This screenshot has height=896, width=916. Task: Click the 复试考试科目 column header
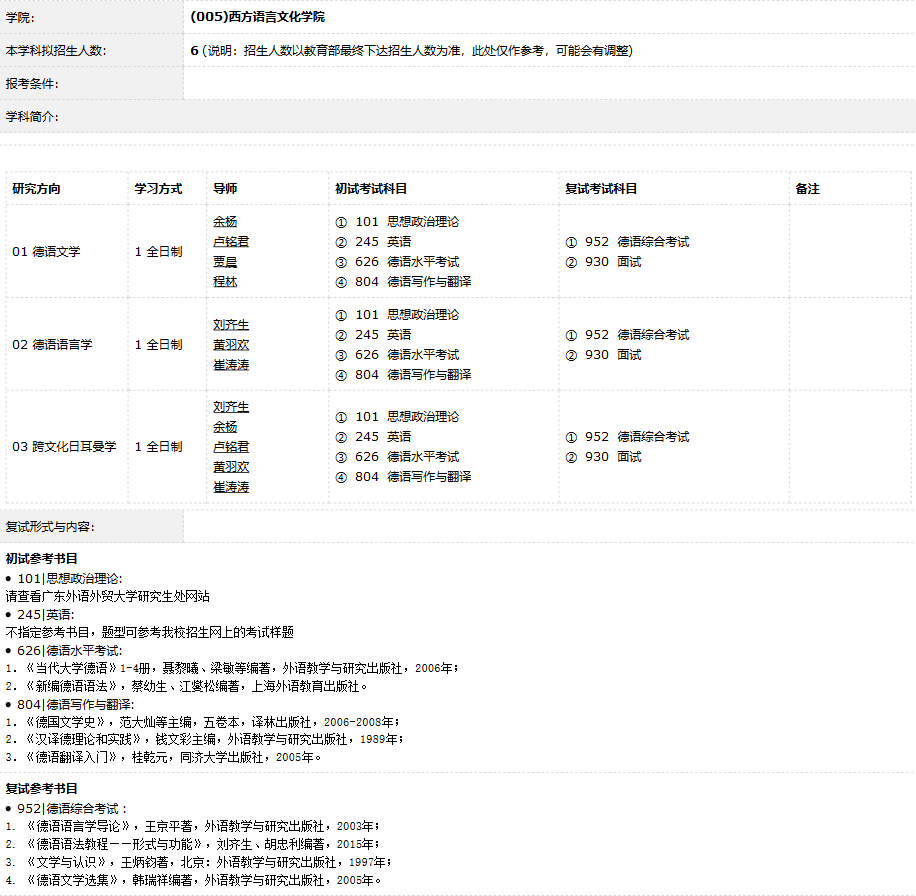[601, 189]
